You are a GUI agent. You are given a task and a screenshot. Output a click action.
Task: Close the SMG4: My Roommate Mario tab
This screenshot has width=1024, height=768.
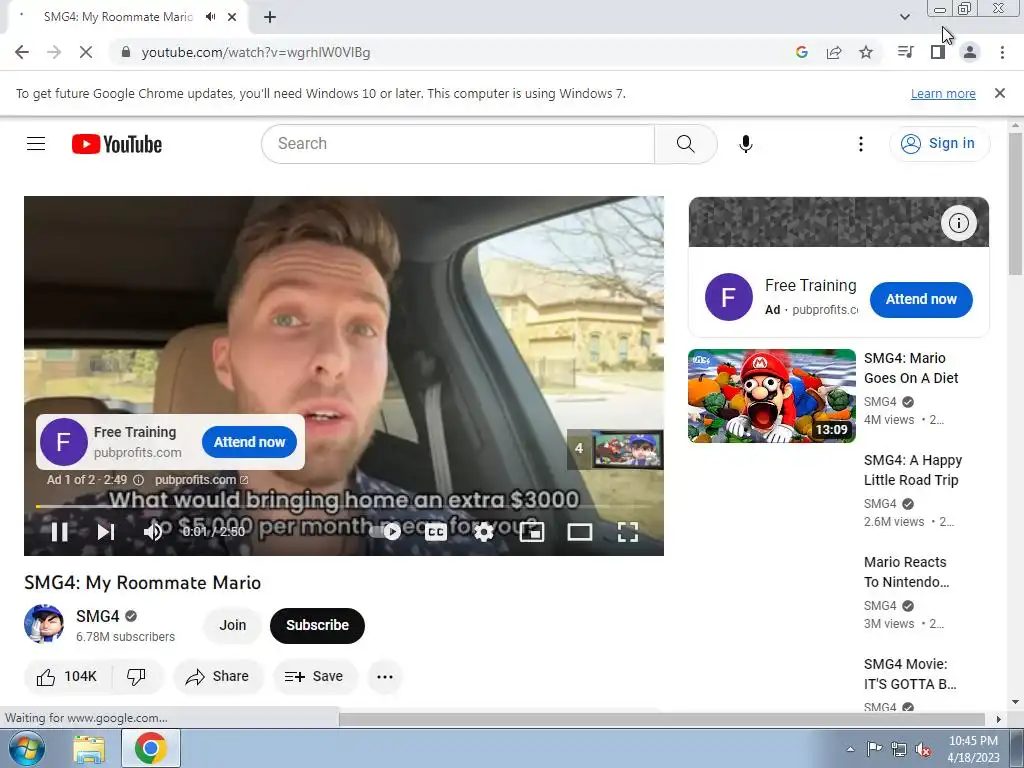[232, 17]
